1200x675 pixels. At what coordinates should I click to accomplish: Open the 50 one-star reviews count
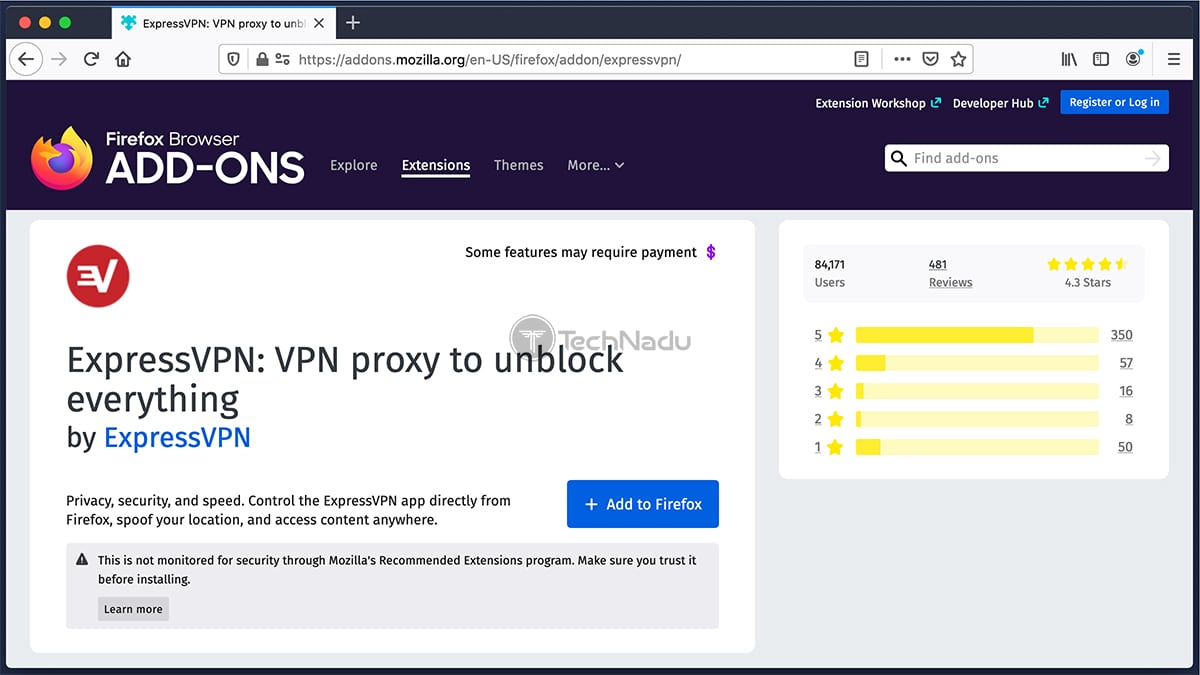tap(1125, 447)
